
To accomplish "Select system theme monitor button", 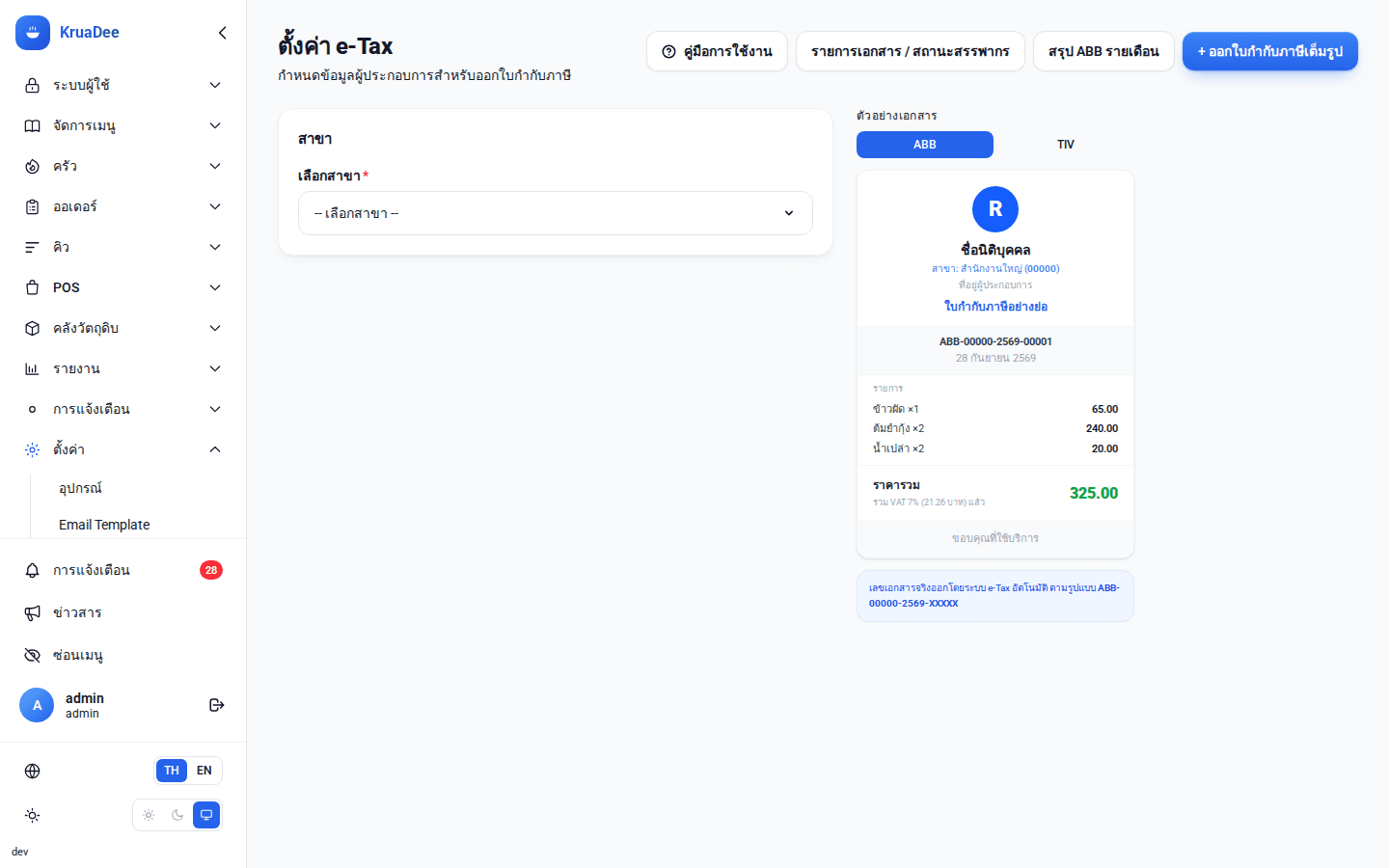I will click(x=206, y=815).
